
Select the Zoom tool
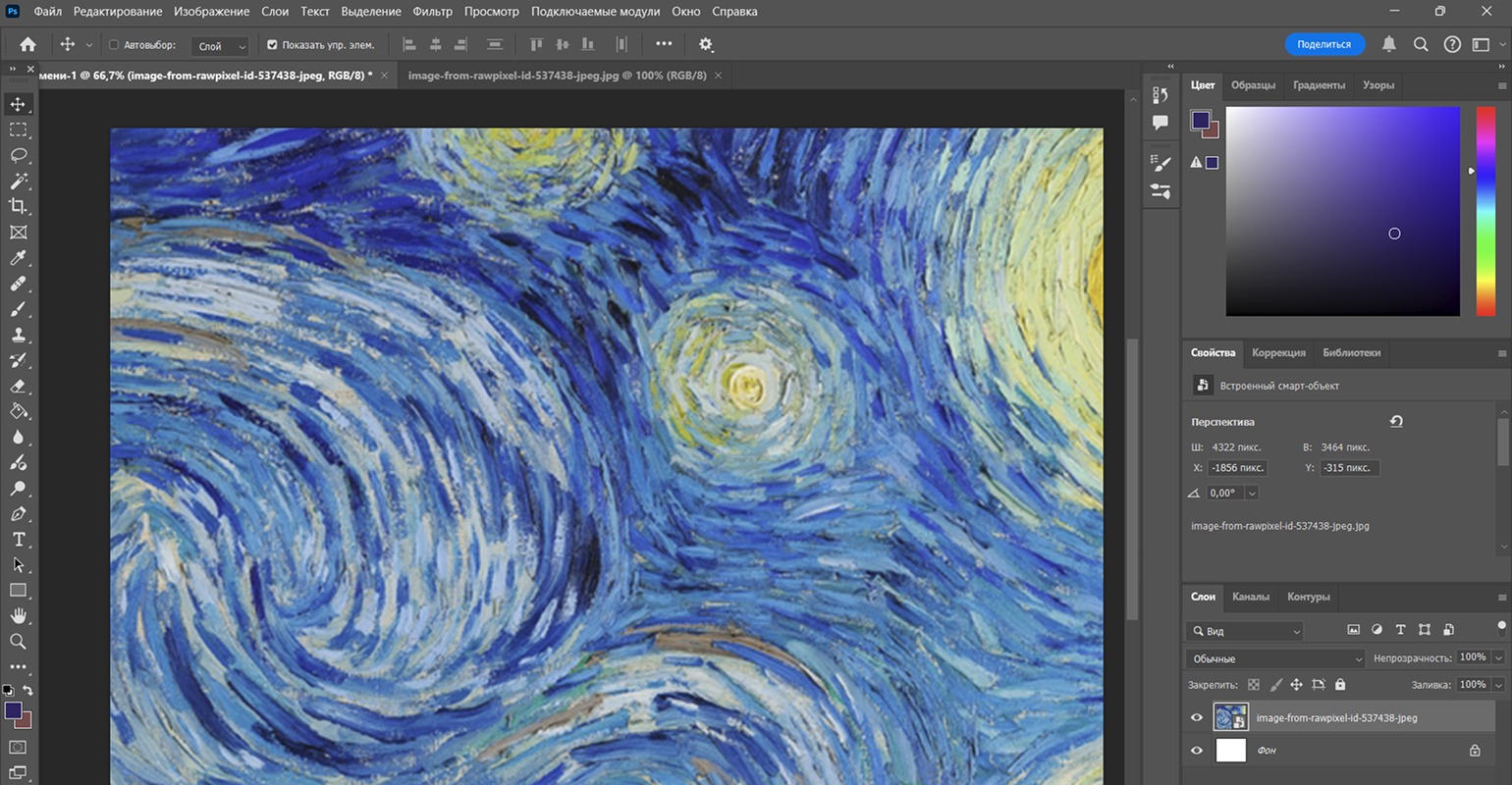[x=18, y=641]
